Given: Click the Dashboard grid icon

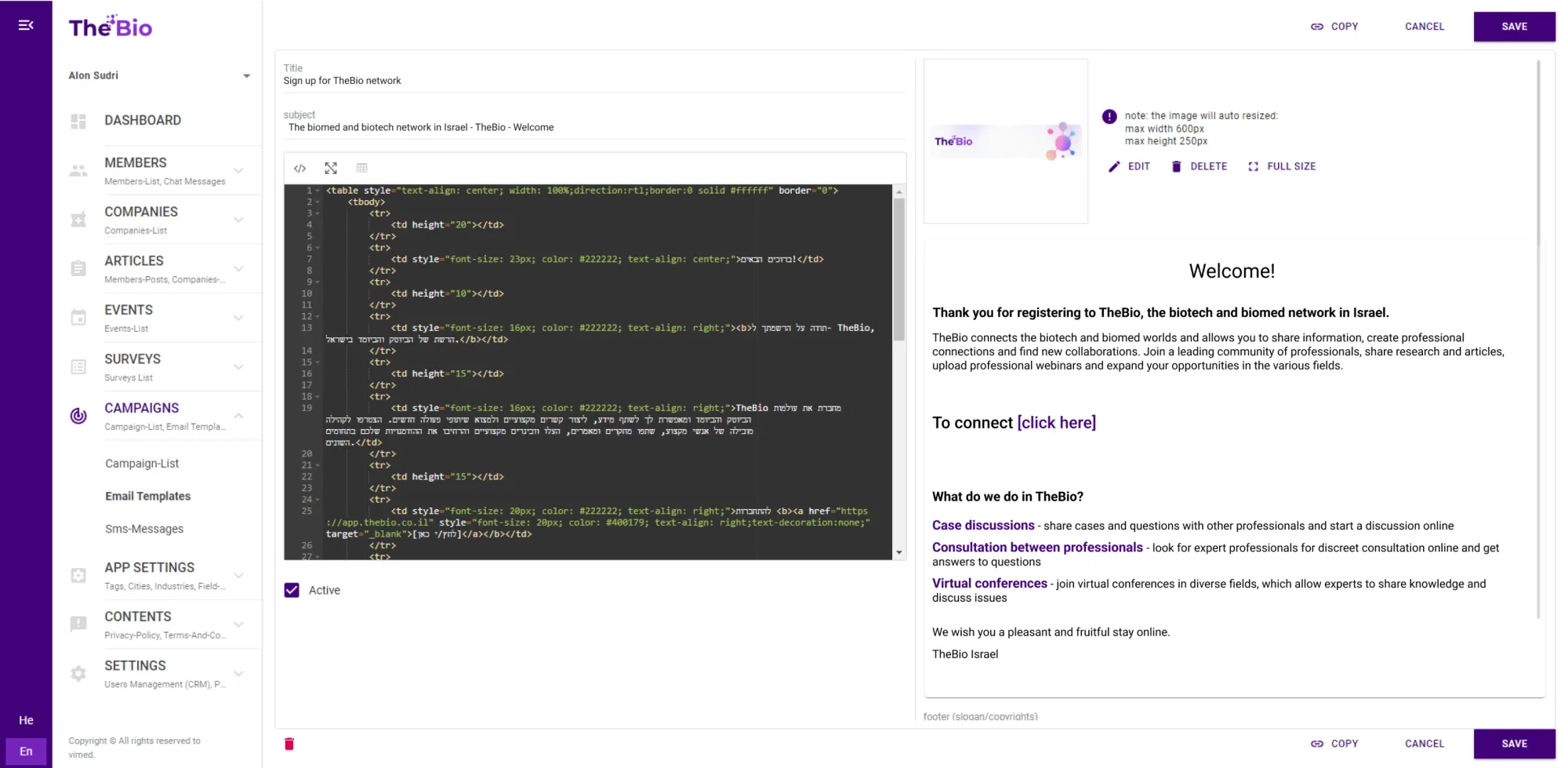Looking at the screenshot, I should [x=78, y=121].
